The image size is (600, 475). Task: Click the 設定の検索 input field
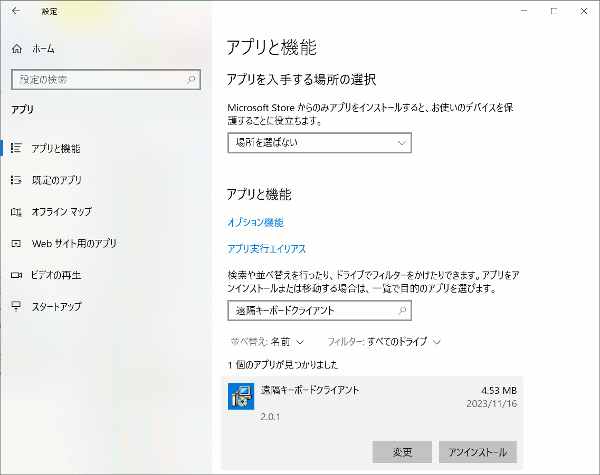coord(95,79)
